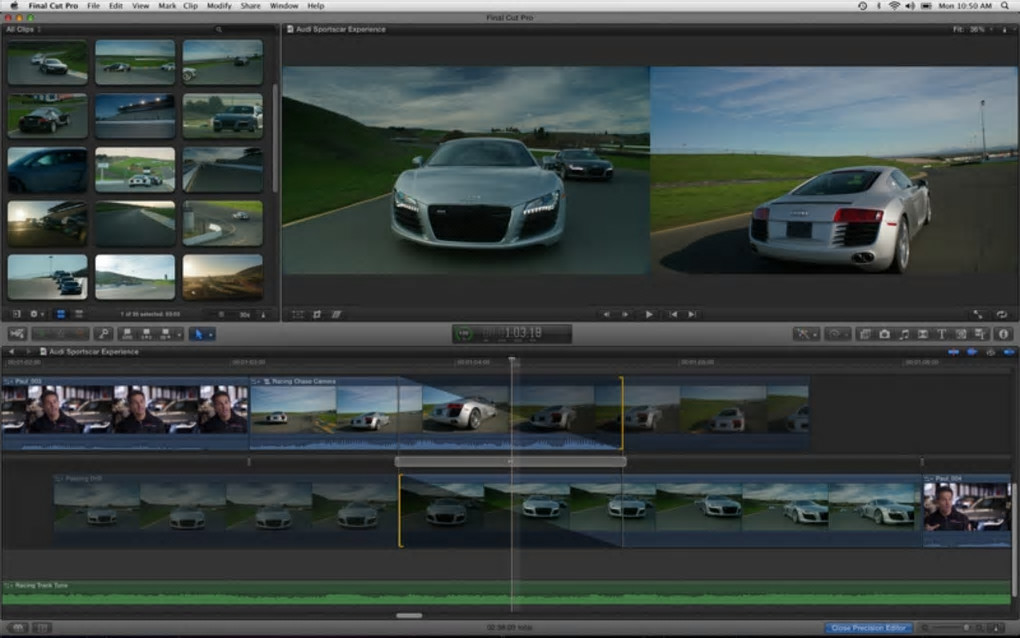Toggle viewer loop playback
The width and height of the screenshot is (1020, 638).
tap(1002, 314)
